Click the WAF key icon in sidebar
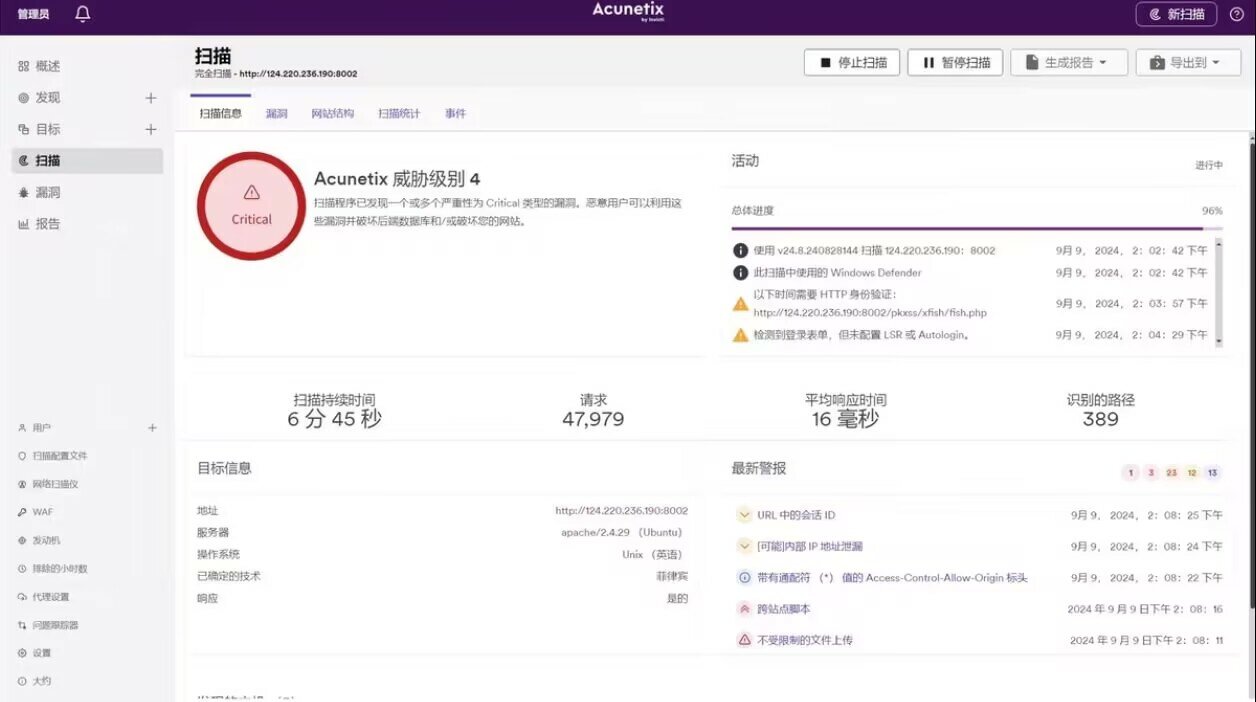Viewport: 1256px width, 702px height. [x=22, y=512]
